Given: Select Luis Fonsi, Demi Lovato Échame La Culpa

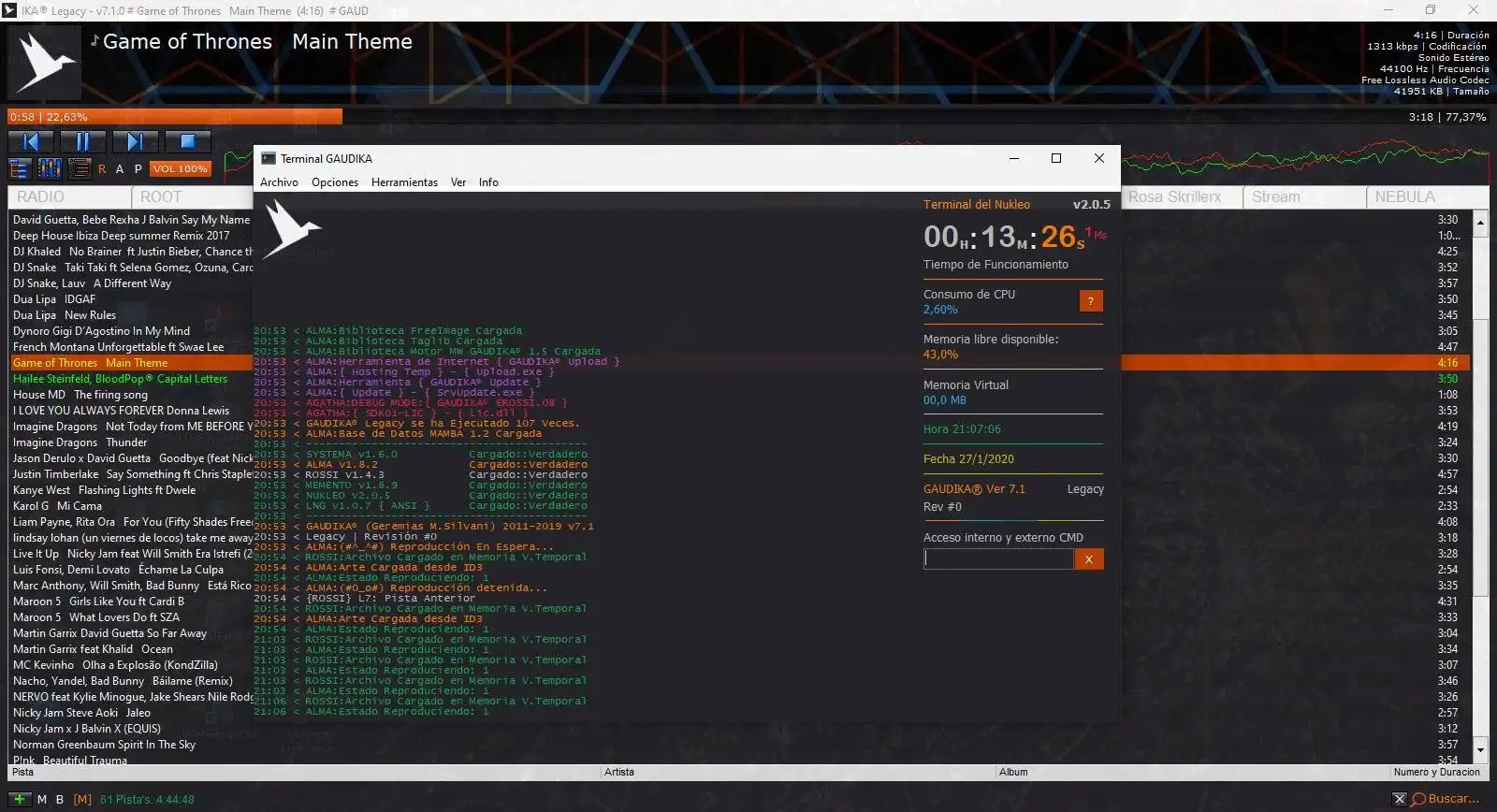Looking at the screenshot, I should tap(118, 570).
